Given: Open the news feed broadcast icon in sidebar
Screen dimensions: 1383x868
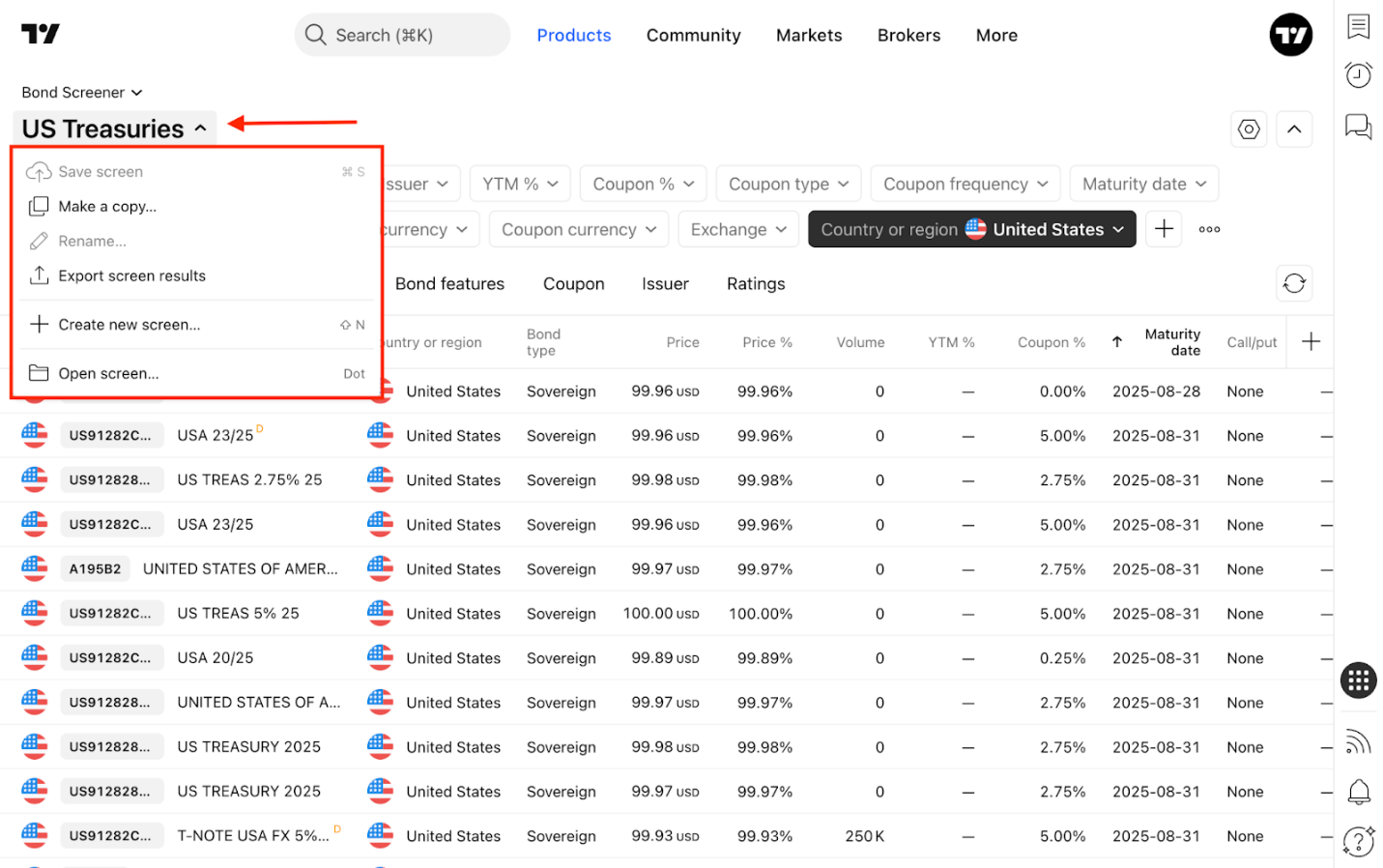Looking at the screenshot, I should pos(1358,742).
